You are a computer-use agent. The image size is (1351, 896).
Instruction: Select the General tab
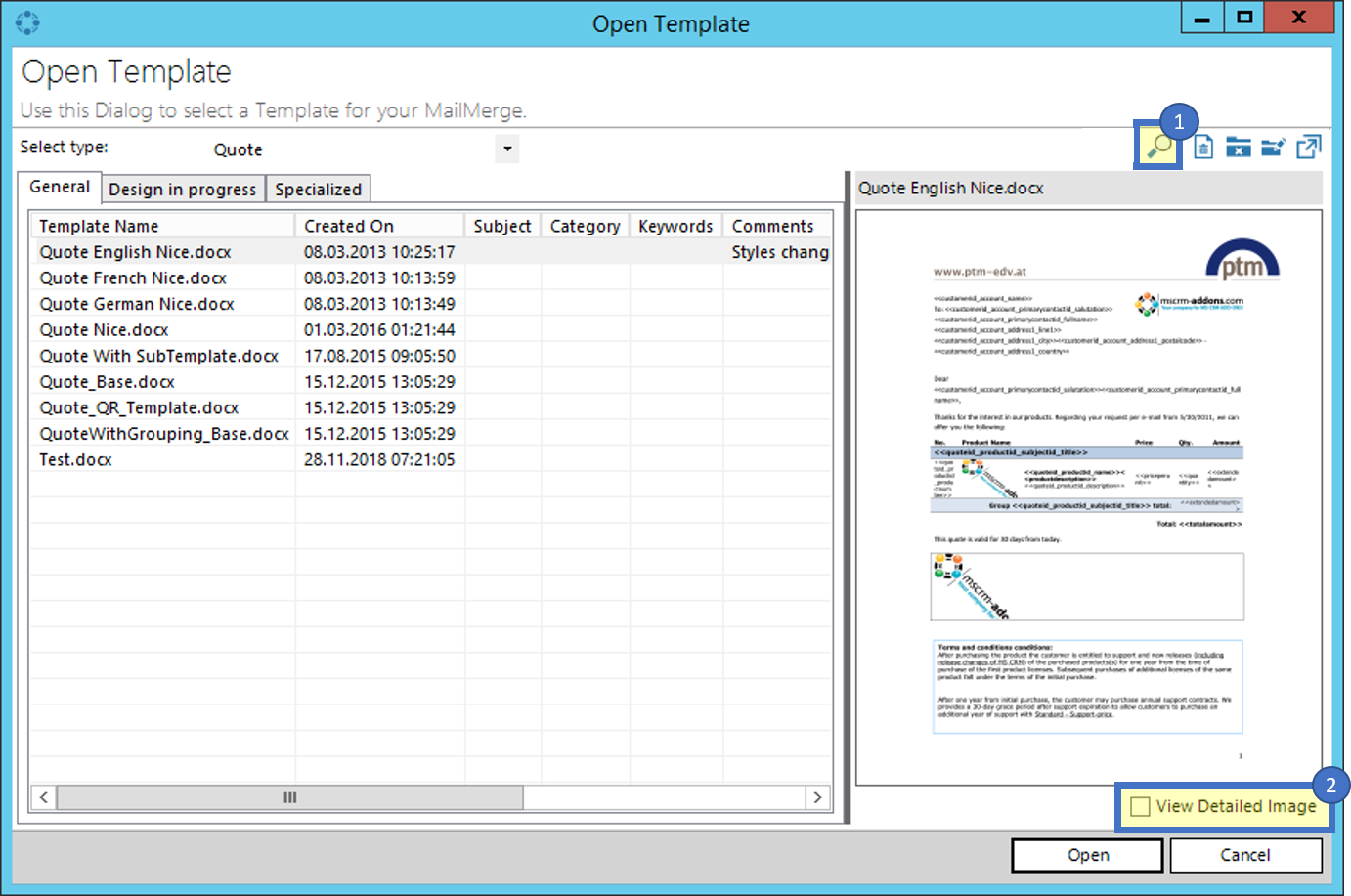(59, 186)
